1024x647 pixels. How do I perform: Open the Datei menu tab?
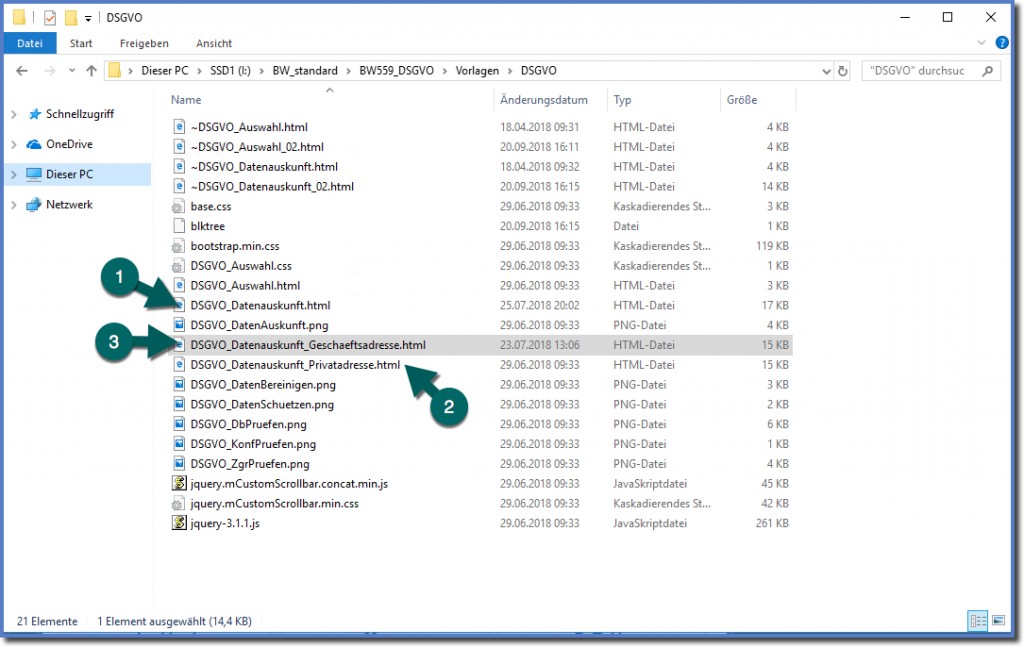tap(30, 44)
